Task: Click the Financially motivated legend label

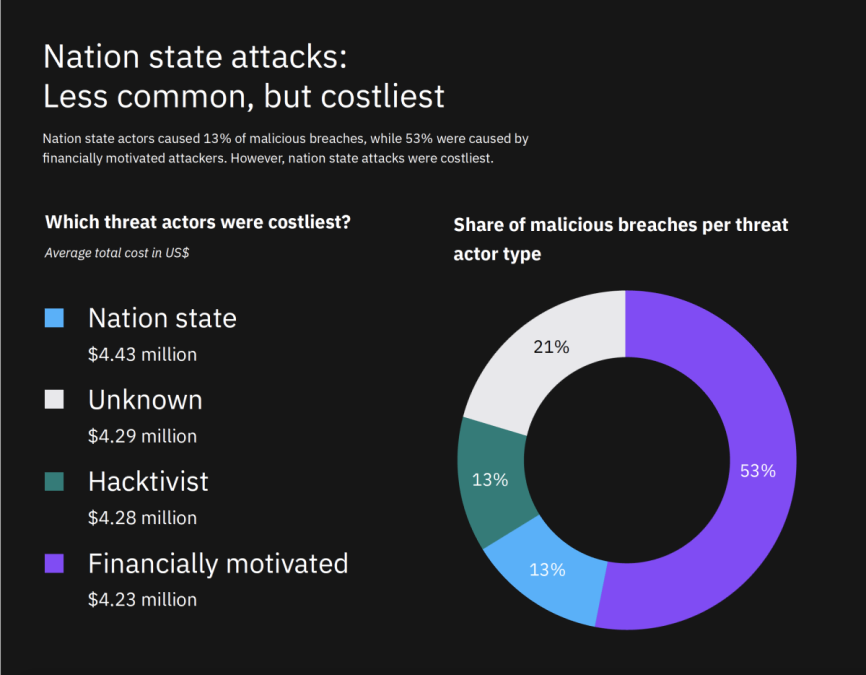Action: (x=218, y=564)
